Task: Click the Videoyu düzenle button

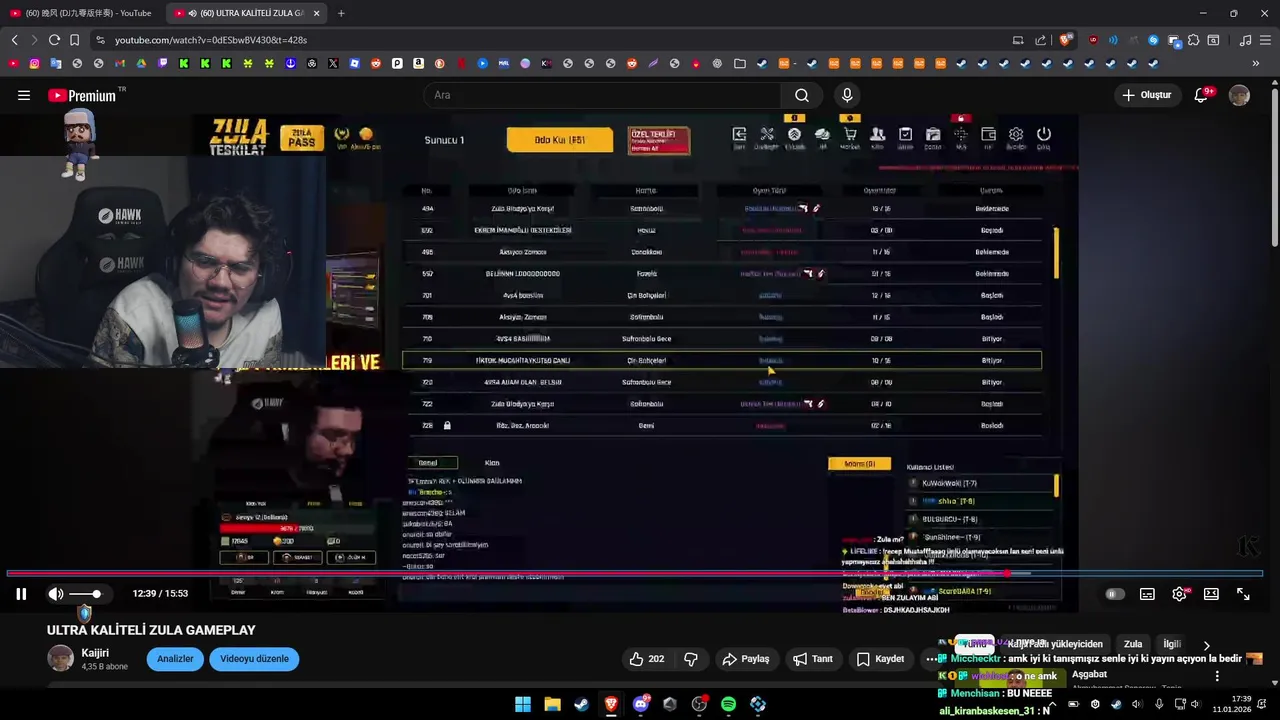Action: coord(254,659)
